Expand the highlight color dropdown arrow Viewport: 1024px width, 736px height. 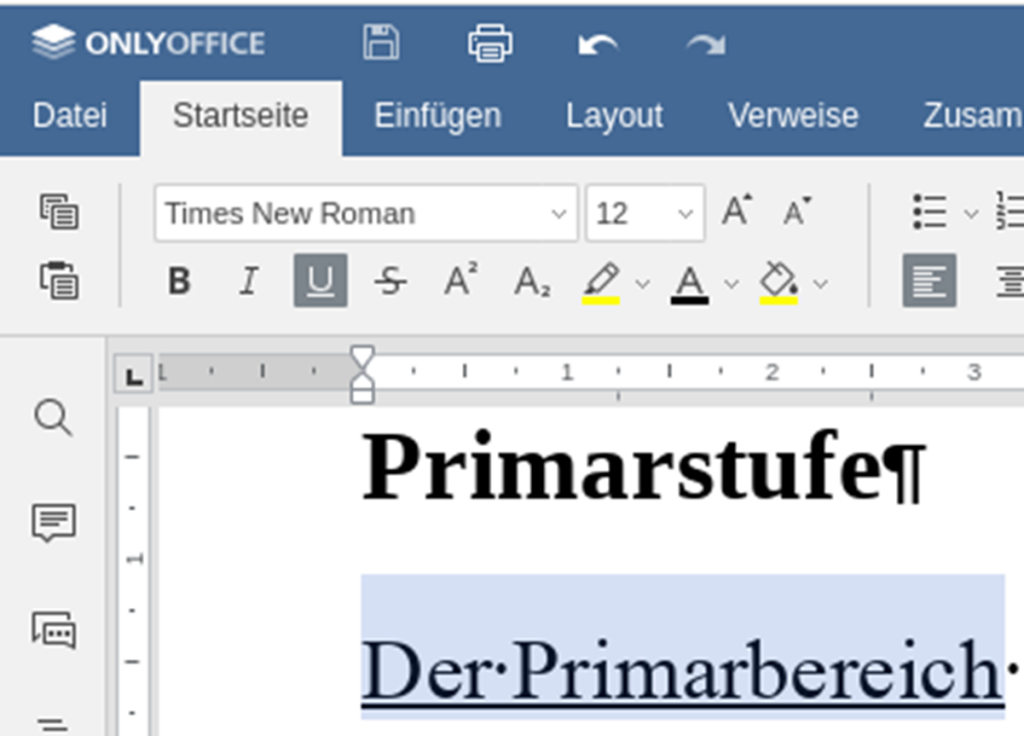pos(643,283)
